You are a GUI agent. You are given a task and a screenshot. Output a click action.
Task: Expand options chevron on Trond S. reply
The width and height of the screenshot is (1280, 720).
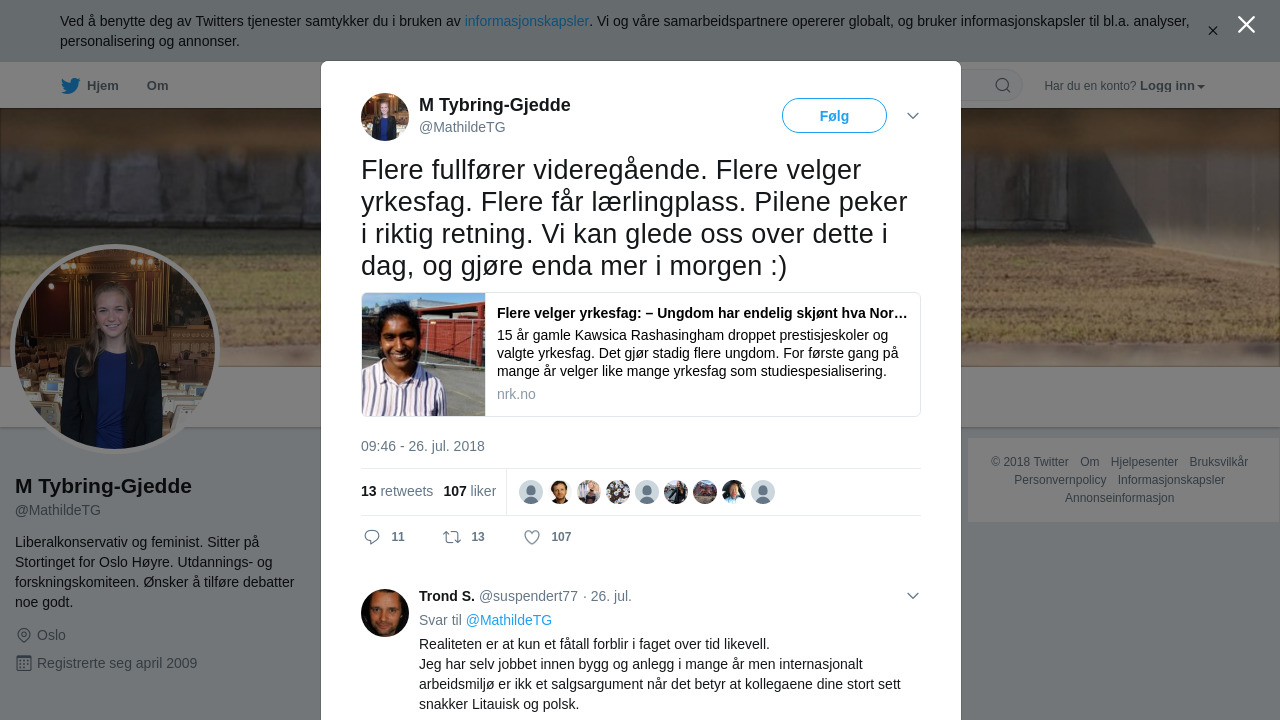point(912,596)
